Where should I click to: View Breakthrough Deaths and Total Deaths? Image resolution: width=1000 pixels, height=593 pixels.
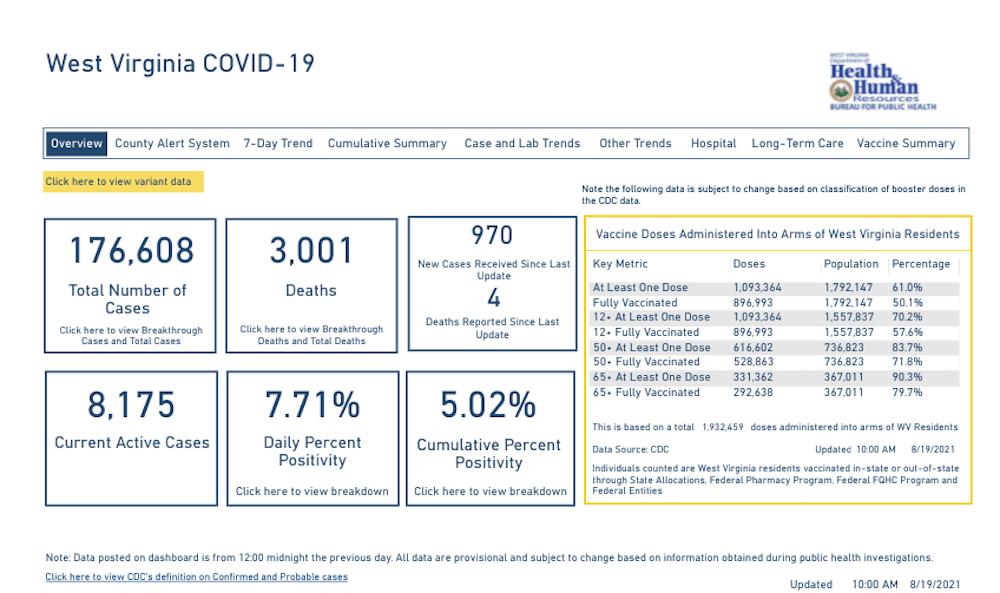[311, 333]
